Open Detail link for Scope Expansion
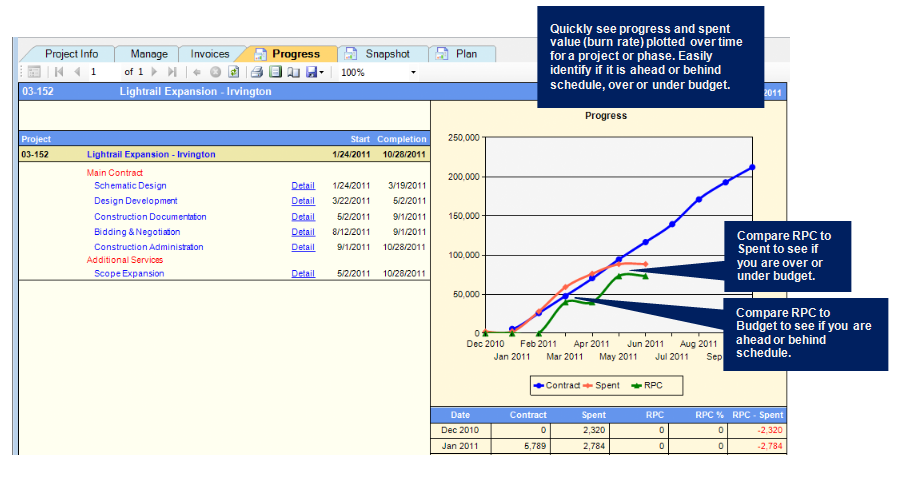 [302, 274]
